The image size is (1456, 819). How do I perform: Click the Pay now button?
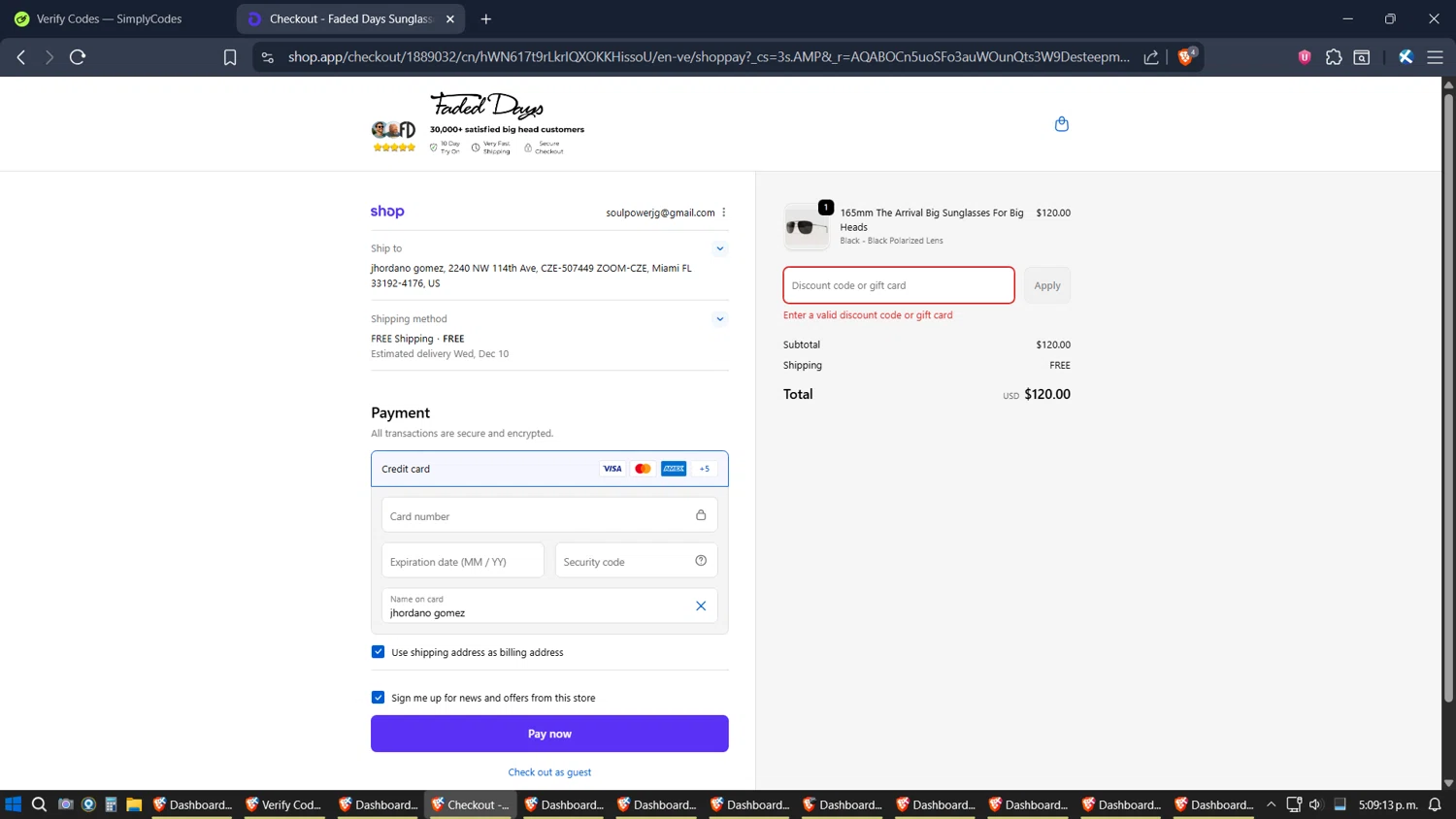click(x=549, y=734)
